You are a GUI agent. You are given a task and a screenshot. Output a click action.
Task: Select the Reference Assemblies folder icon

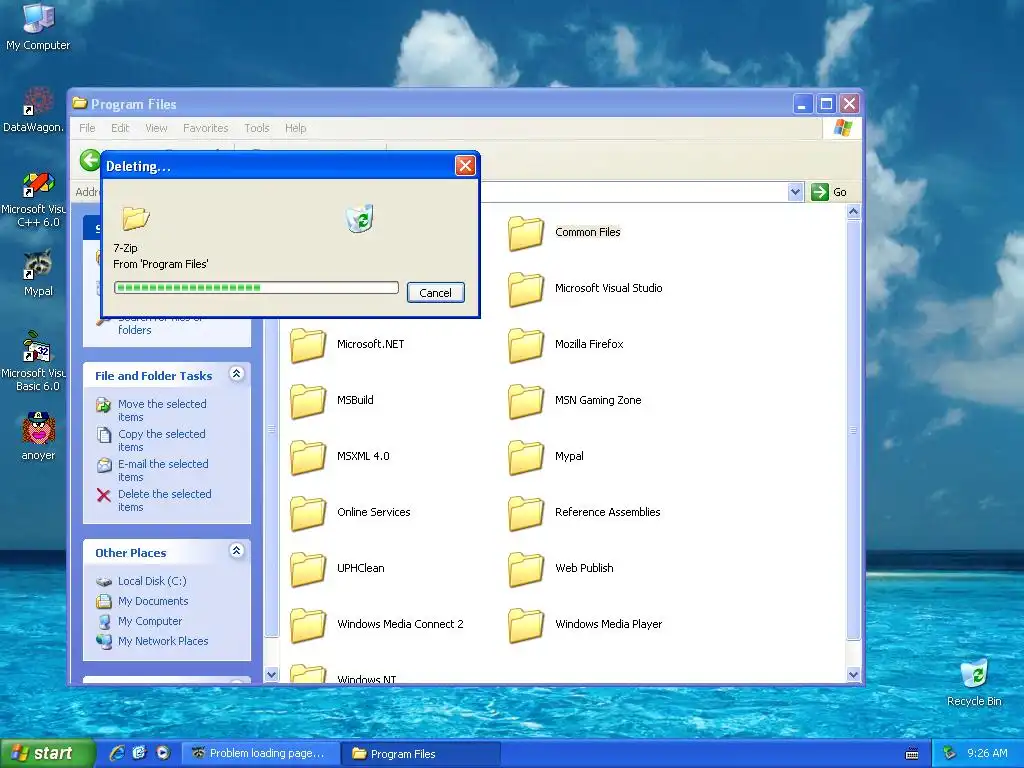pos(526,513)
